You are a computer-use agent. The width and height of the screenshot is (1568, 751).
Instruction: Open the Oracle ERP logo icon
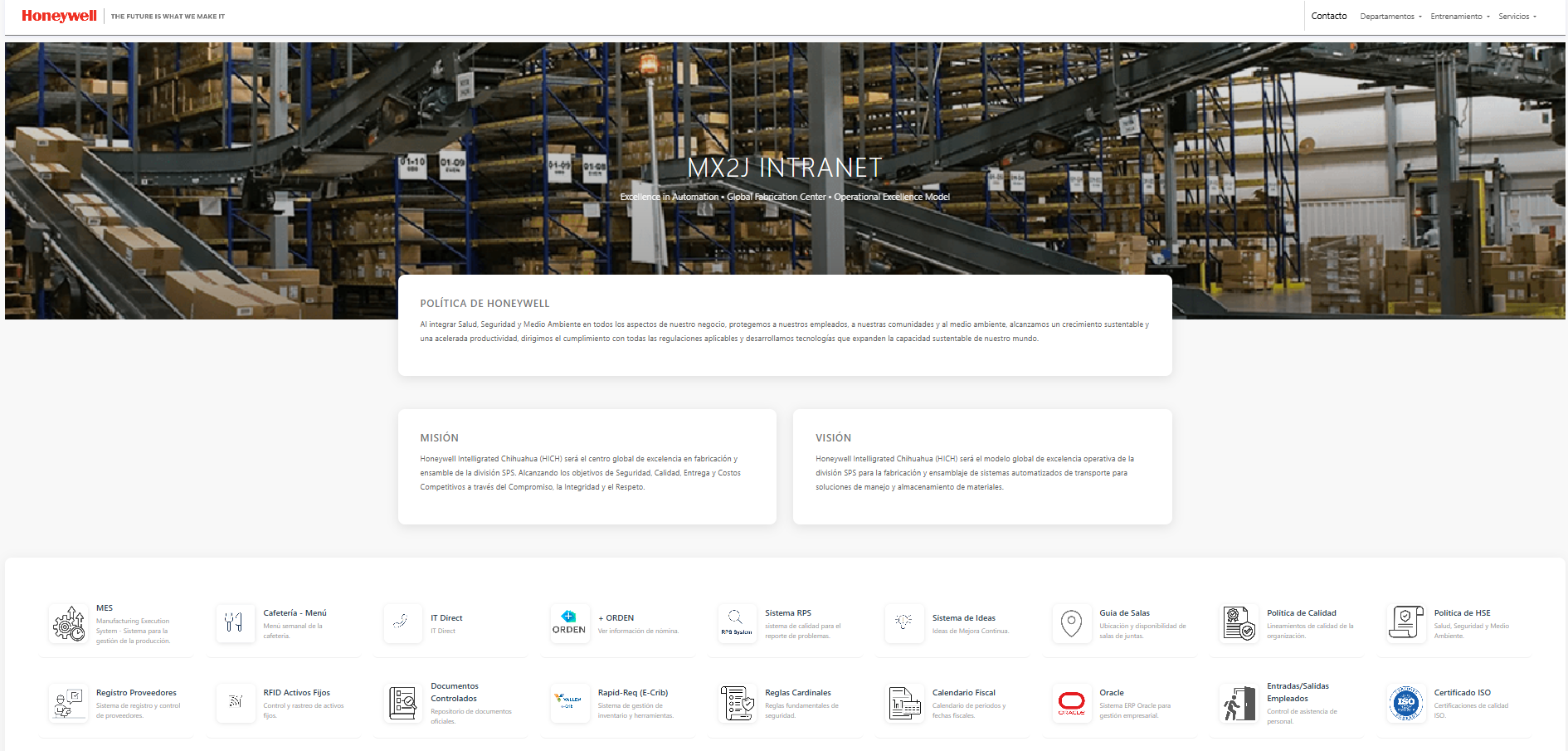coord(1071,703)
